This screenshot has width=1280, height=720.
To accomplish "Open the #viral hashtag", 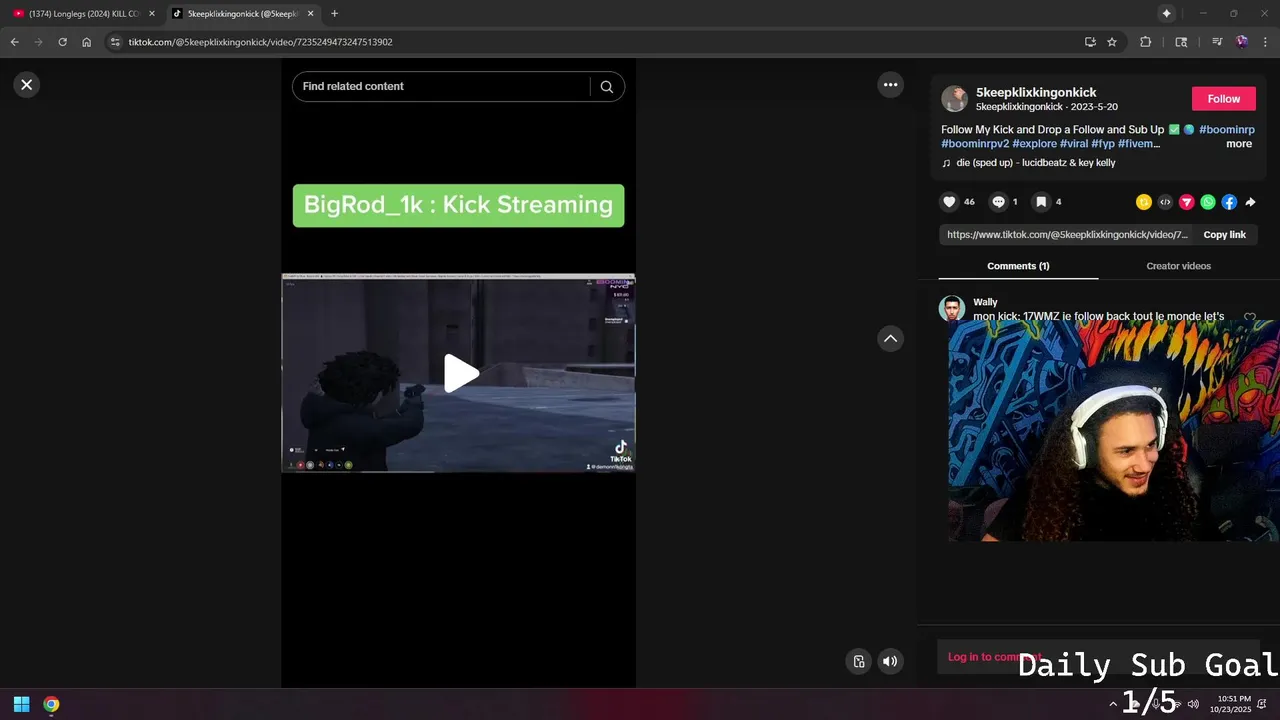I will click(x=1074, y=144).
